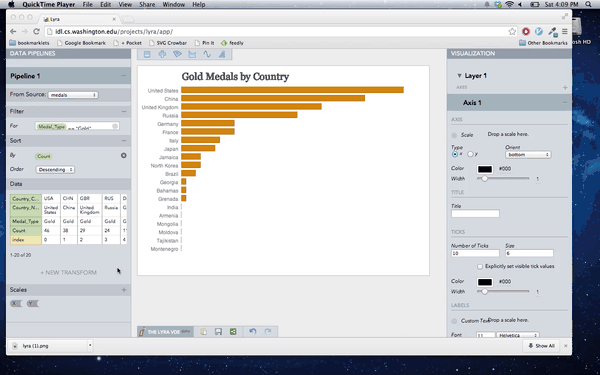Screen dimensions: 600x375
Task: Click the ticks Width slider
Action: click(x=503, y=292)
